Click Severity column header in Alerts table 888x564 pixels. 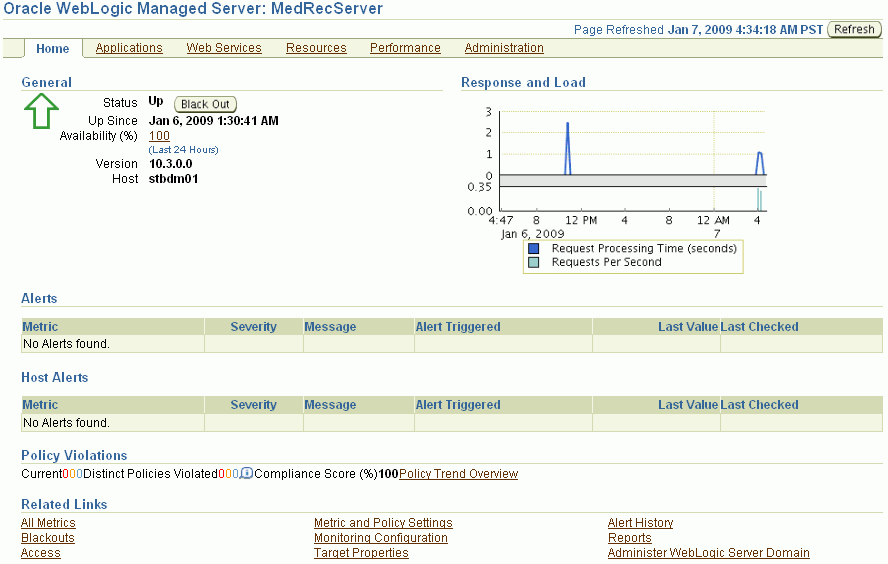pos(254,327)
